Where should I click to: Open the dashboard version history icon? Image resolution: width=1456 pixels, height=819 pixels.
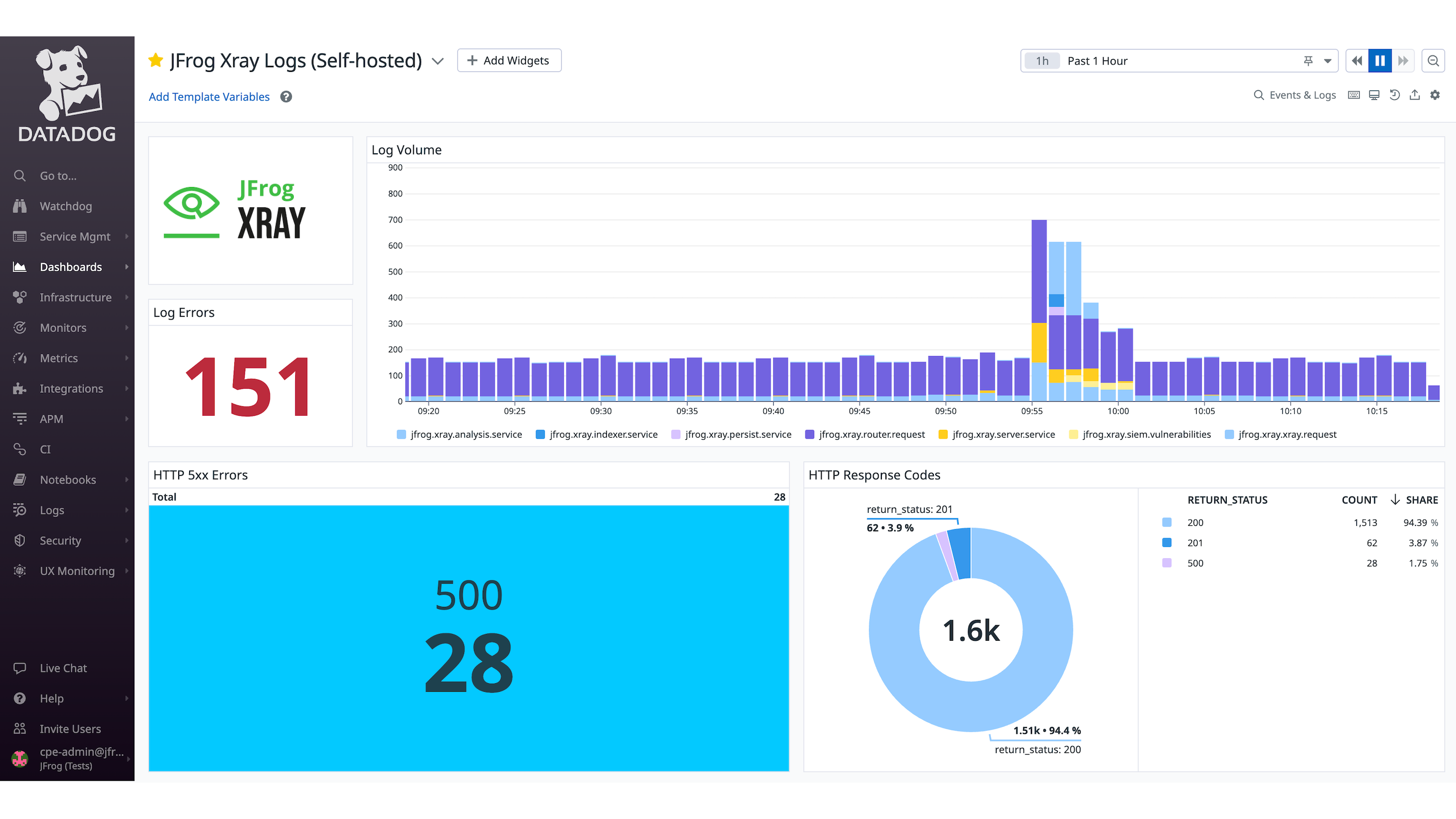[x=1394, y=95]
